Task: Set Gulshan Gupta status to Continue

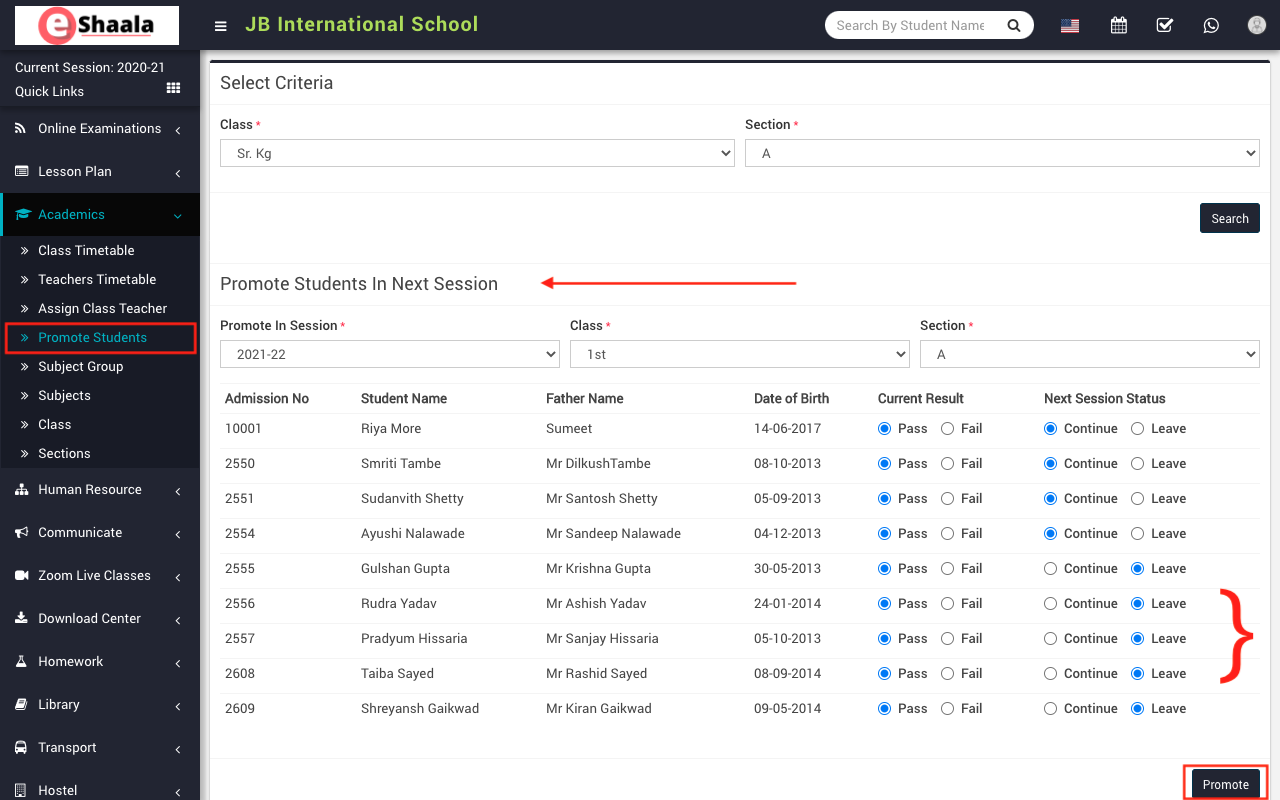Action: pos(1050,569)
